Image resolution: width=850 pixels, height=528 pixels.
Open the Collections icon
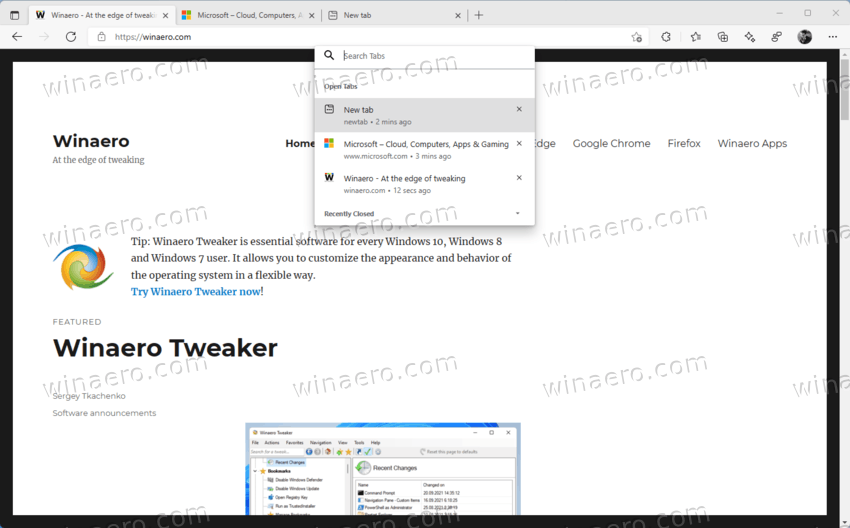[x=723, y=37]
